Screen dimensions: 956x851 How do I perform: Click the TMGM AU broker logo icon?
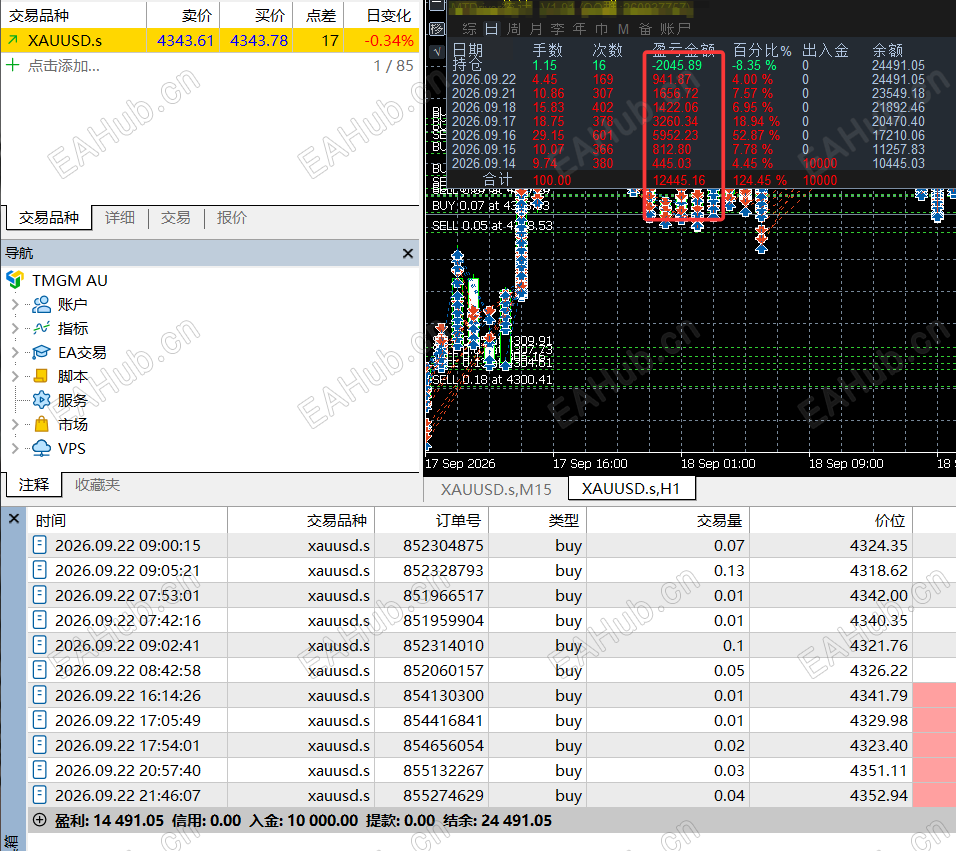(15, 280)
